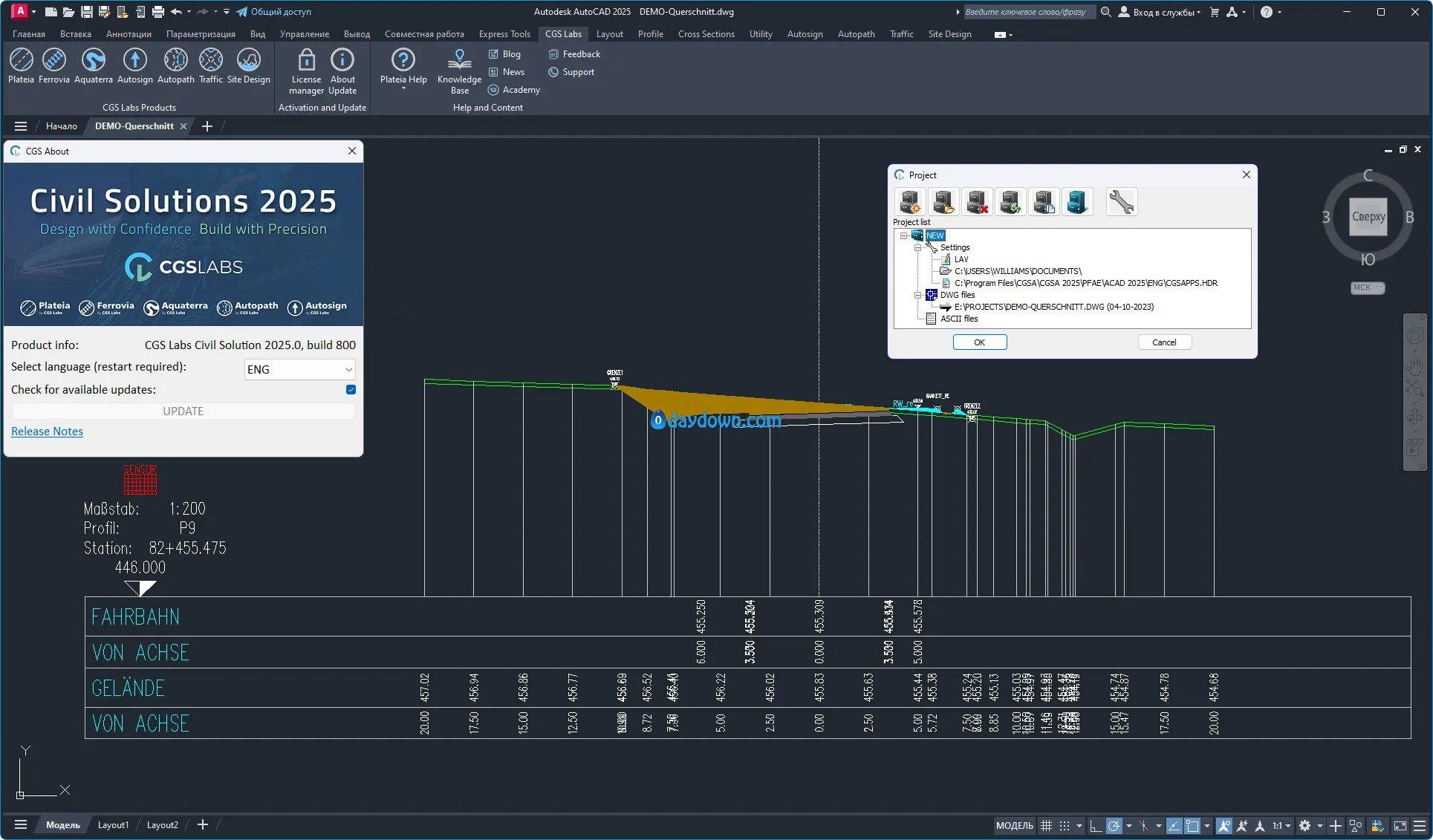The height and width of the screenshot is (840, 1433).
Task: Open the Knowledge Base
Action: [459, 71]
